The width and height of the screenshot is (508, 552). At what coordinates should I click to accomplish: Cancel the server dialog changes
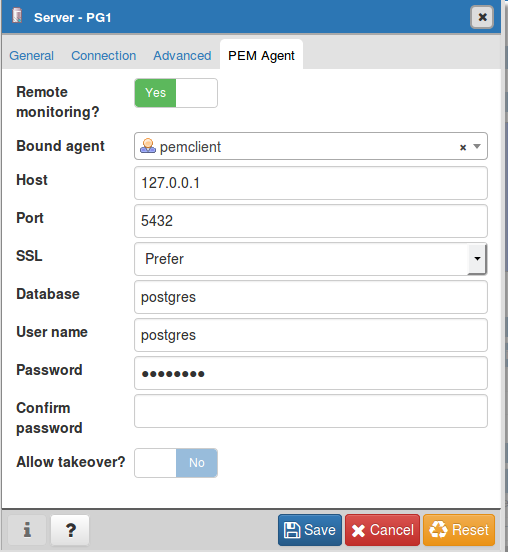click(x=382, y=530)
